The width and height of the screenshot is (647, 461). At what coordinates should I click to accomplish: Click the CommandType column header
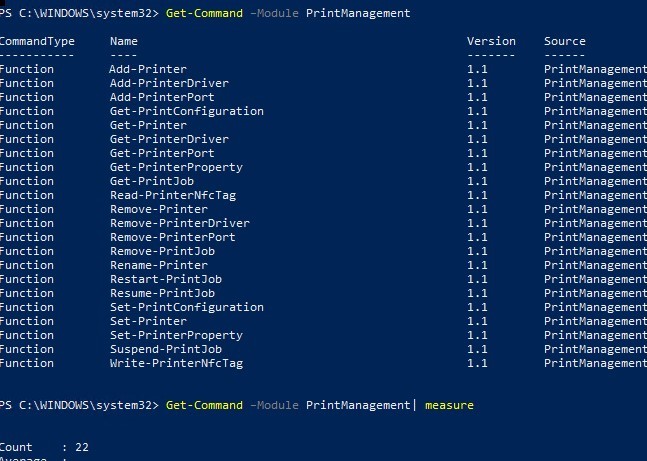pos(37,41)
